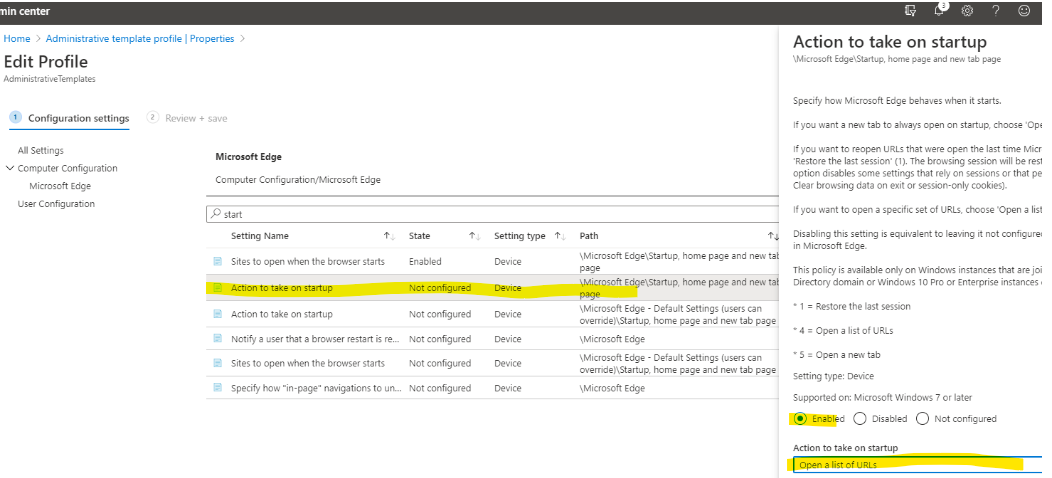Click 'Setting Name' column header text
Screen dimensions: 1052x478
(x=260, y=236)
